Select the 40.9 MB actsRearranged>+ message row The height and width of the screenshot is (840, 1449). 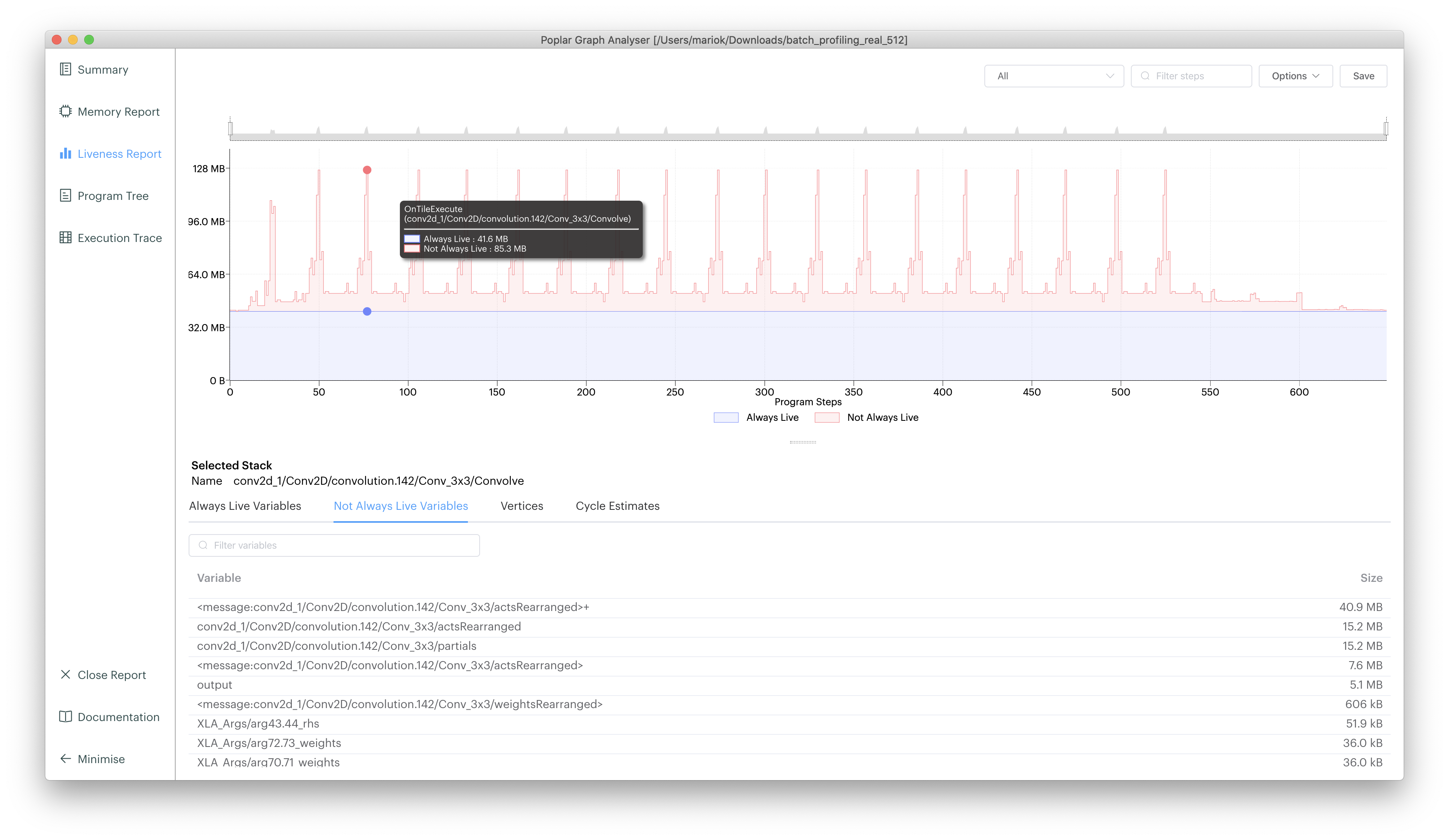[x=790, y=607]
